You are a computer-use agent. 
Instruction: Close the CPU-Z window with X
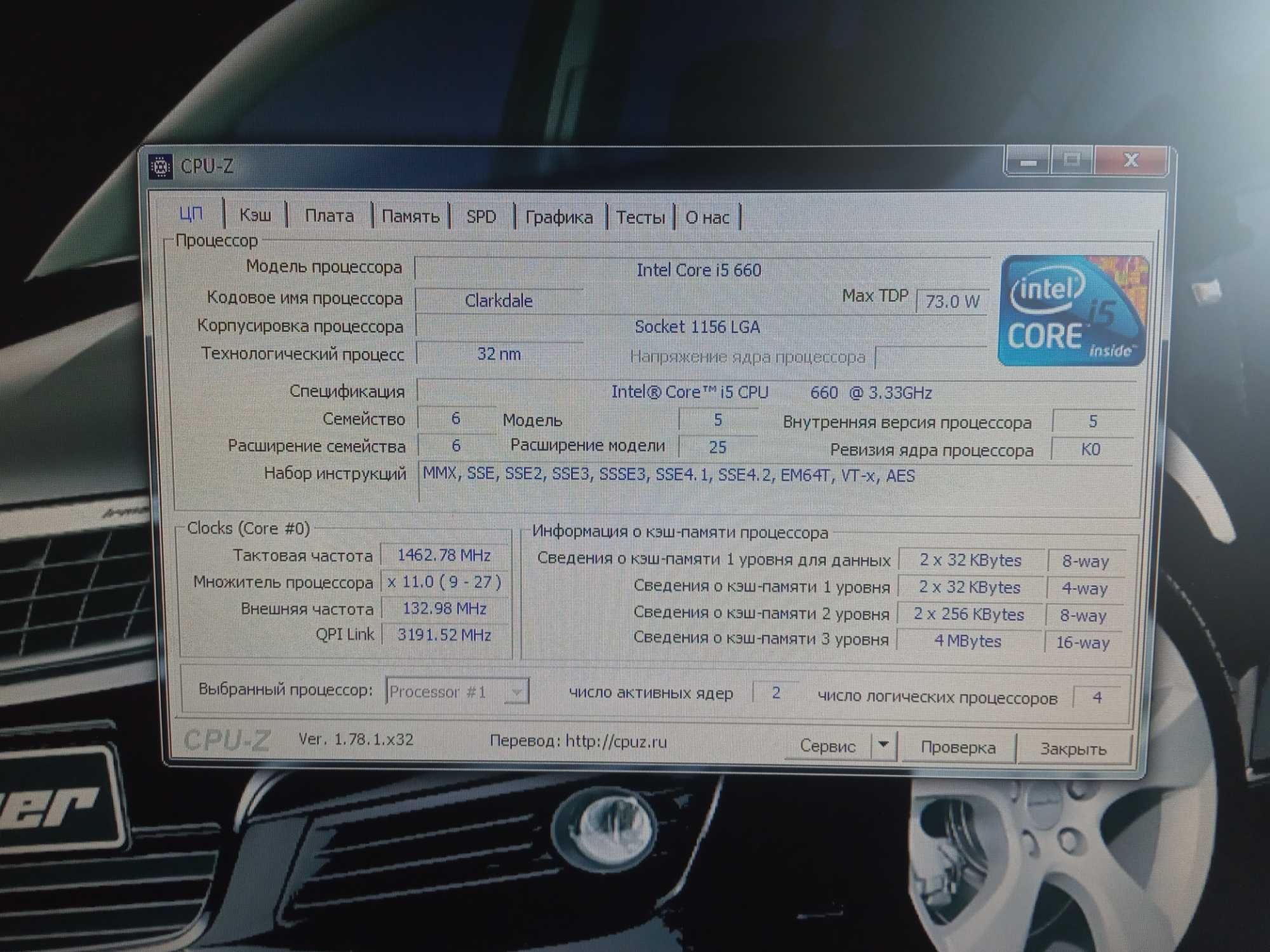point(1132,160)
